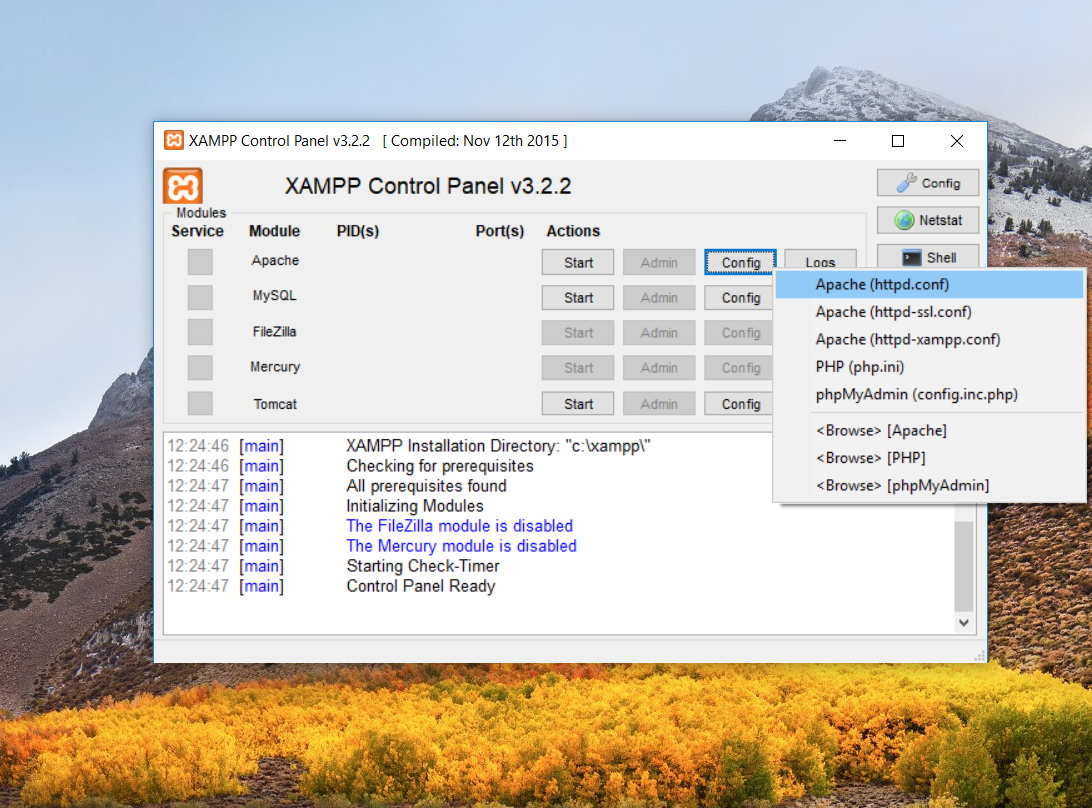Open the MySQL Config dropdown

pos(738,297)
